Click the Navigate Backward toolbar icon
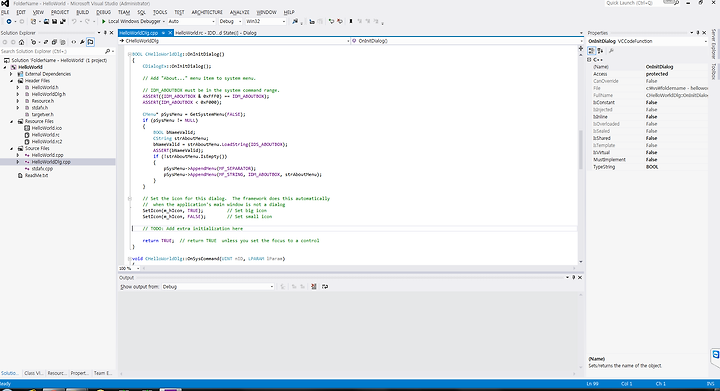Image resolution: width=720 pixels, height=391 pixels. (x=9, y=22)
